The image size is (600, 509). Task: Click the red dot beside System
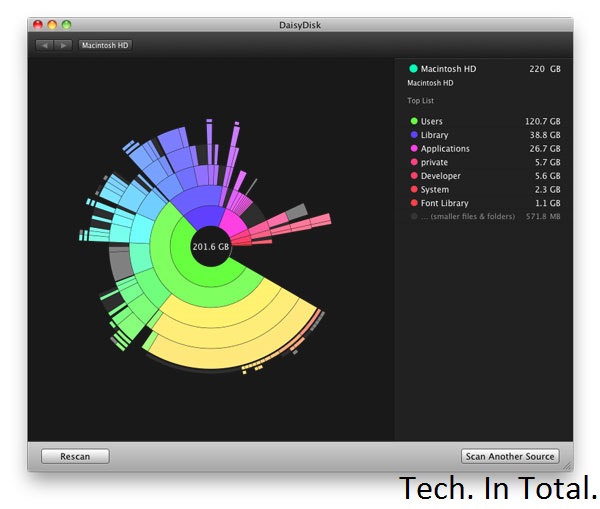pos(414,189)
